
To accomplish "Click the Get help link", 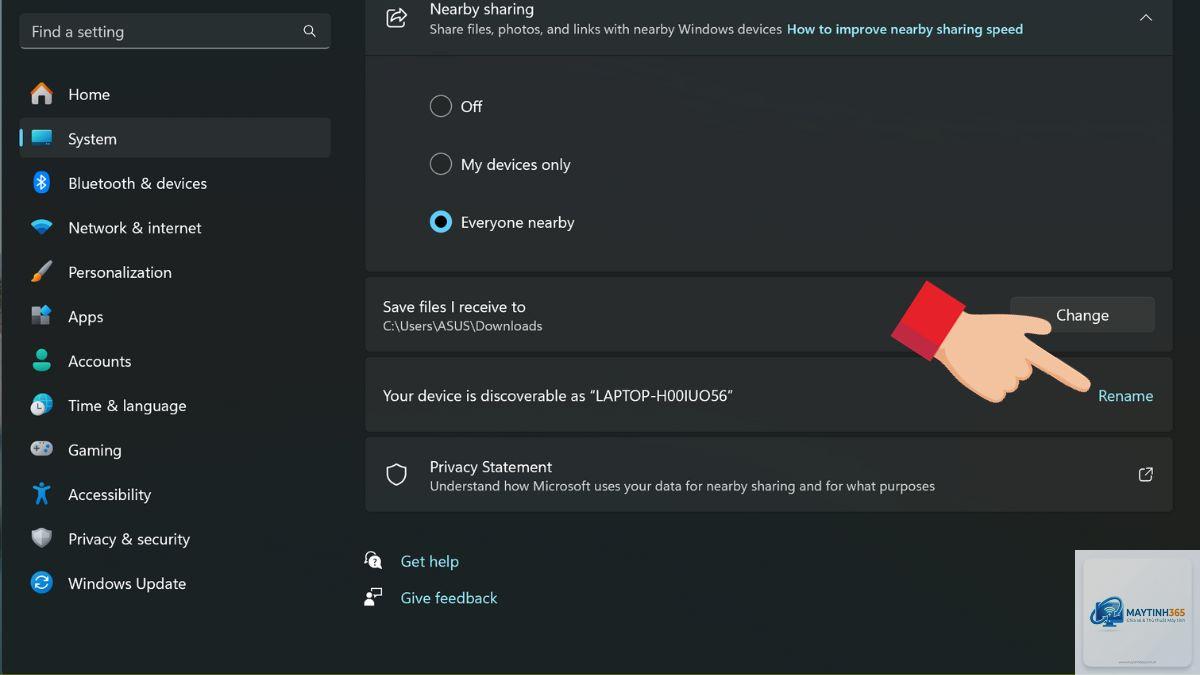I will (x=430, y=562).
